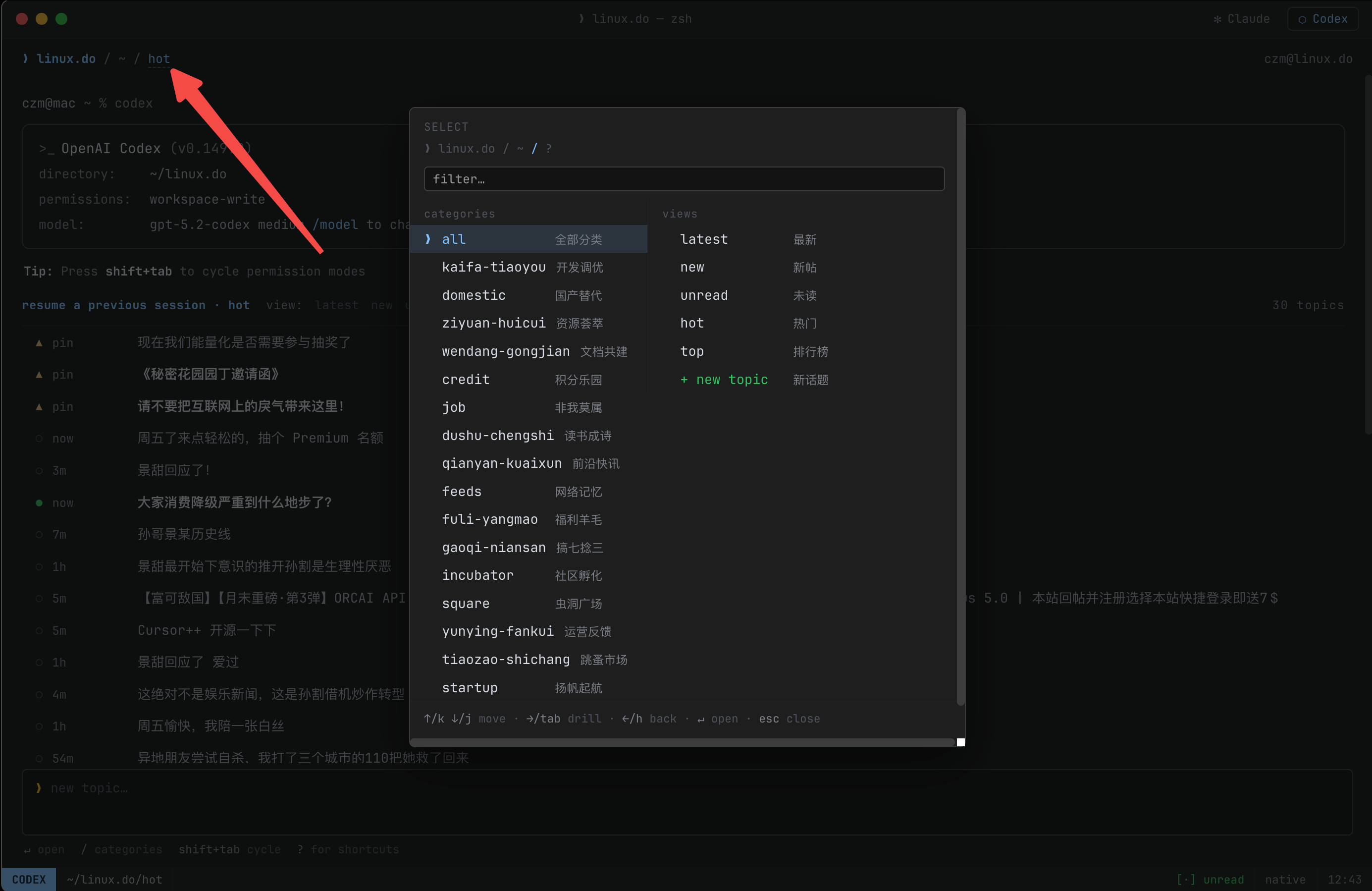Open the incubator 社区孵化 category

coord(528,575)
